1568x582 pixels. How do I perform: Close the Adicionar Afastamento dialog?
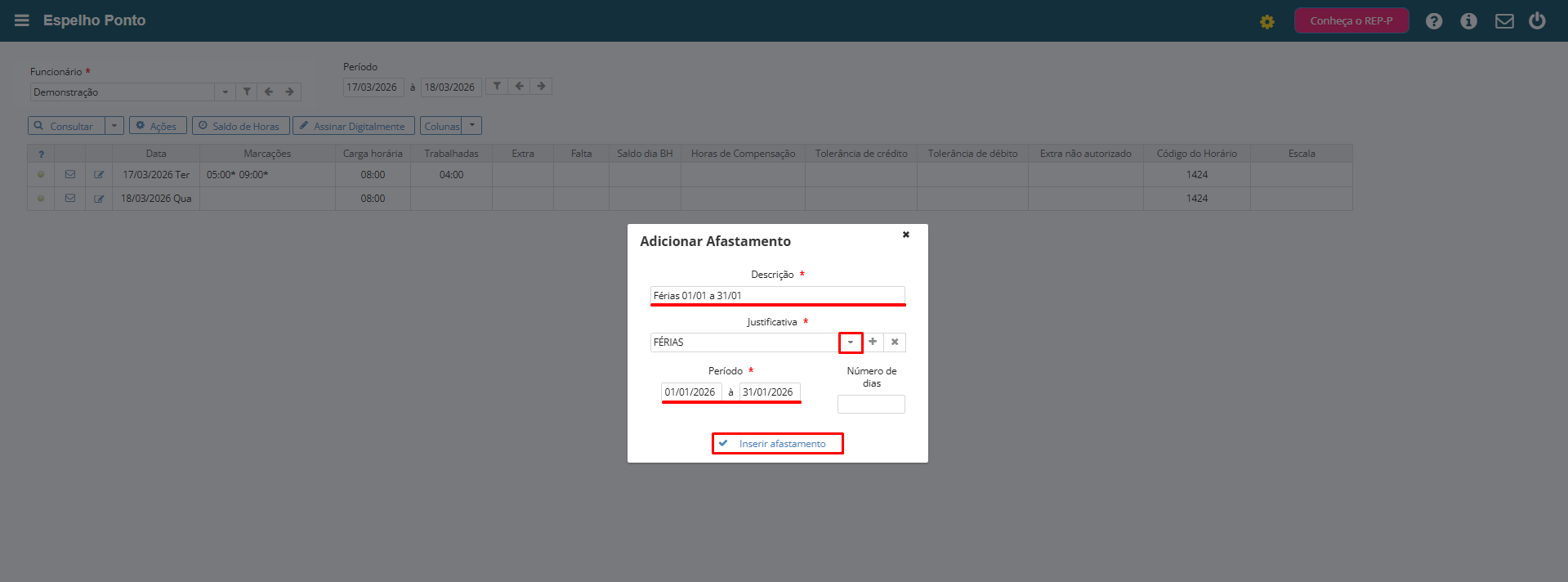(905, 235)
